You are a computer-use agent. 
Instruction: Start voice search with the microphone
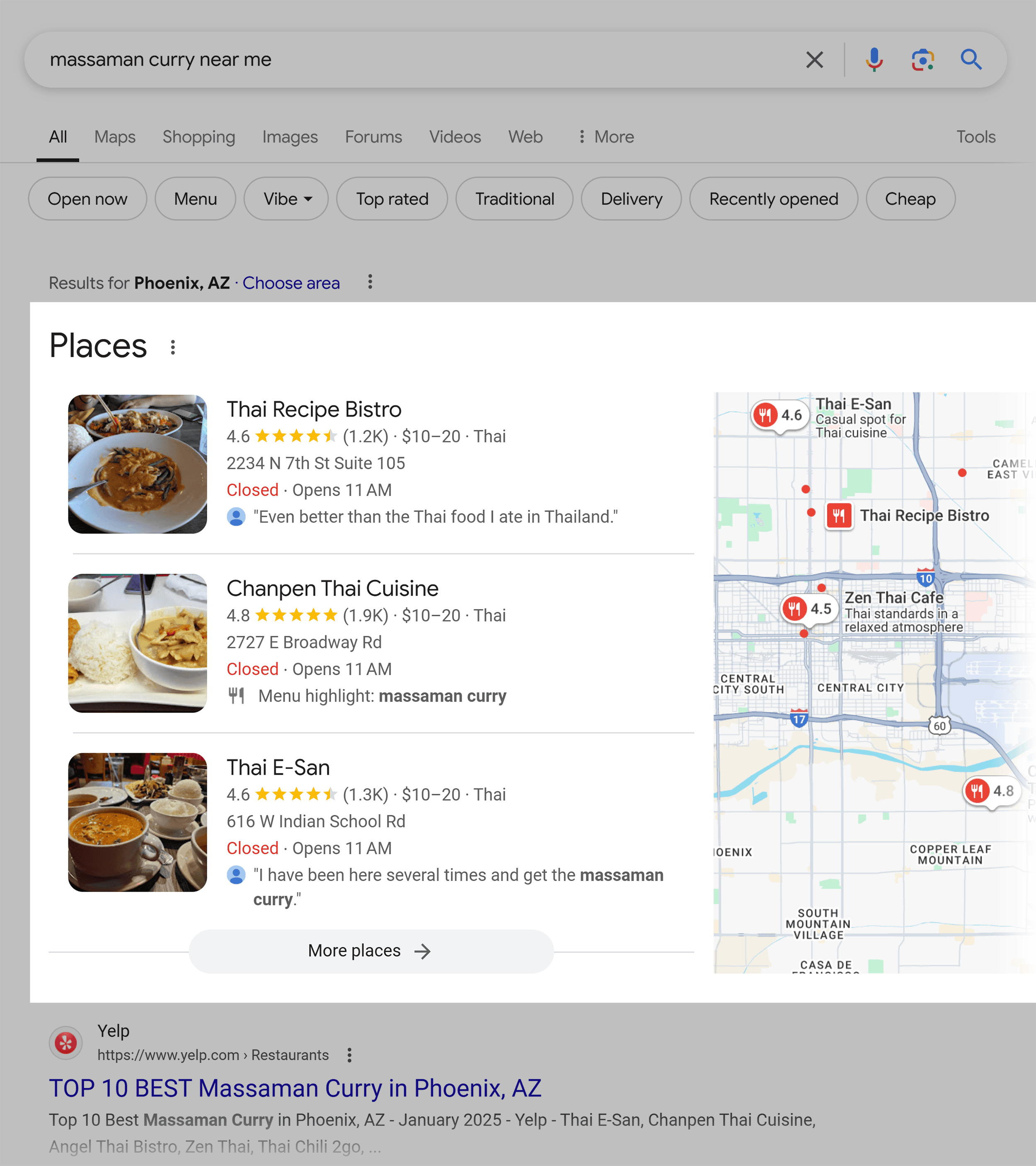point(874,59)
